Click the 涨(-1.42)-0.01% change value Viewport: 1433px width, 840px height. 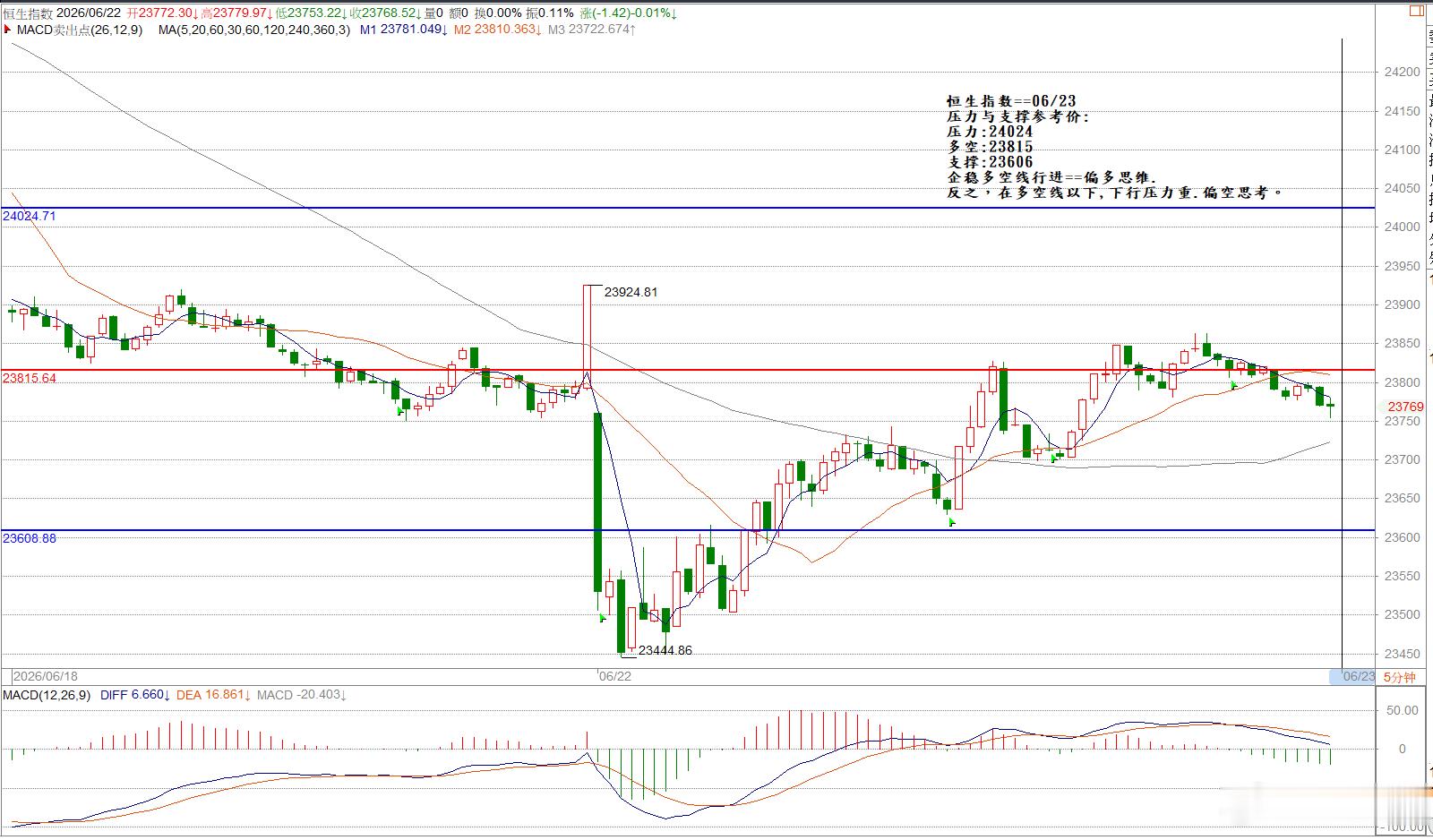(628, 13)
